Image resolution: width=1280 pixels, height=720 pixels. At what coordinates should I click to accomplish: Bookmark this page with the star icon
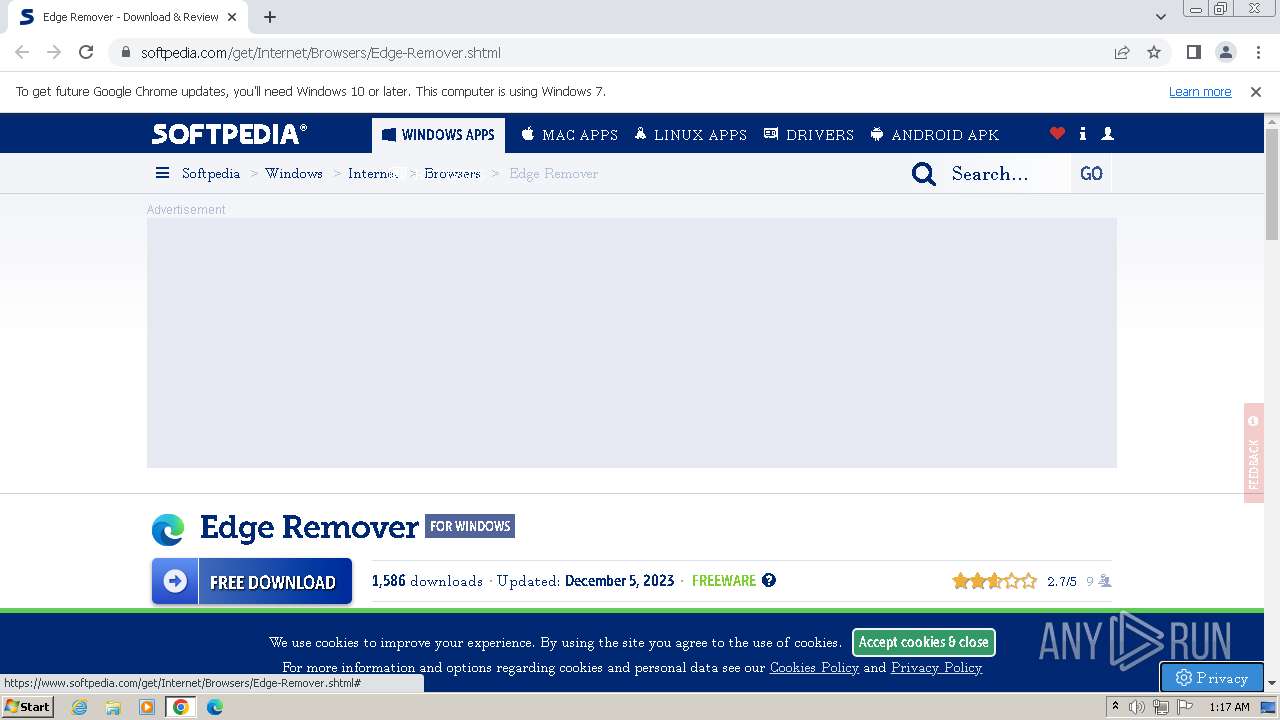tap(1154, 53)
